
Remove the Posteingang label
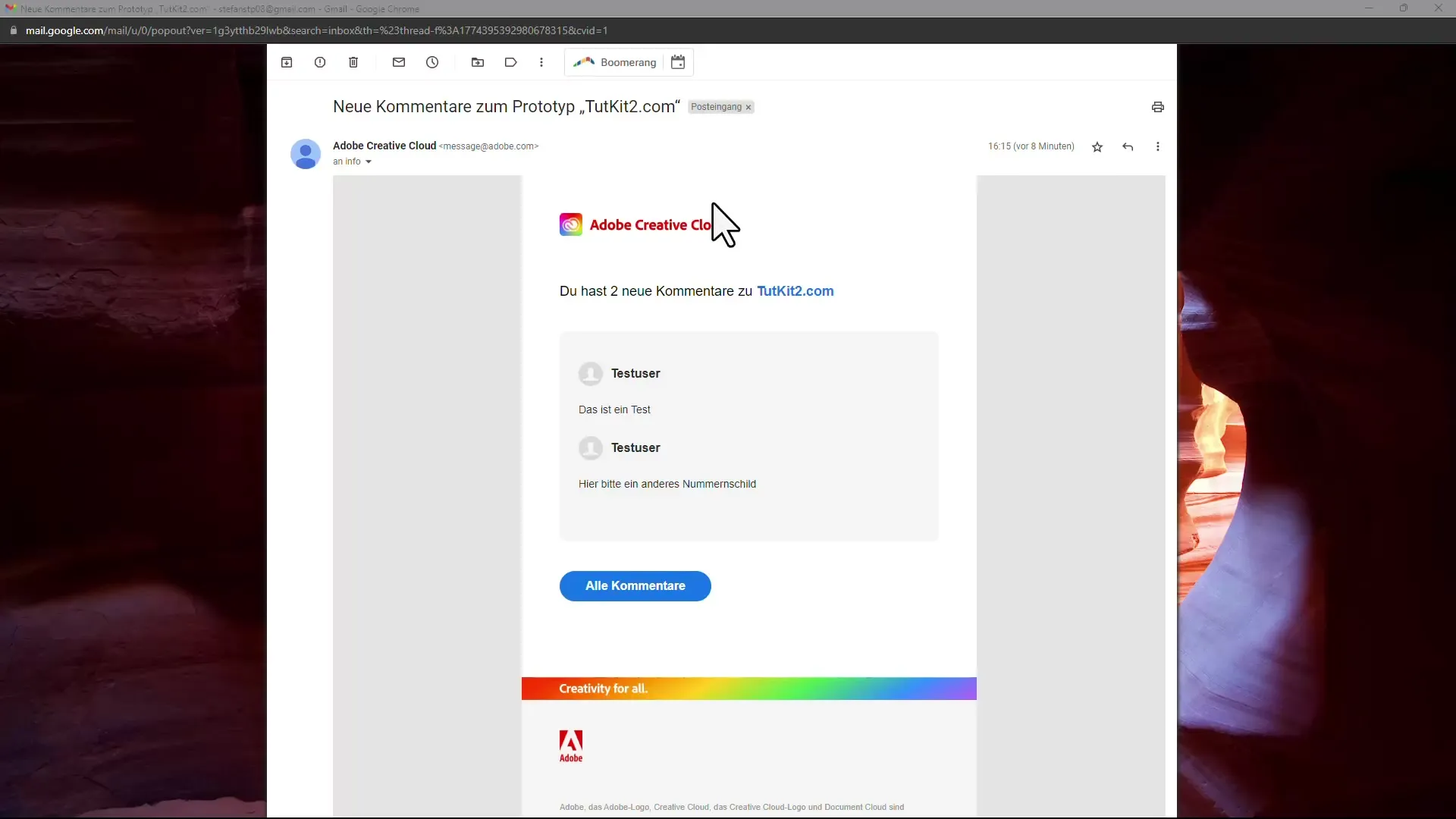pyautogui.click(x=748, y=108)
